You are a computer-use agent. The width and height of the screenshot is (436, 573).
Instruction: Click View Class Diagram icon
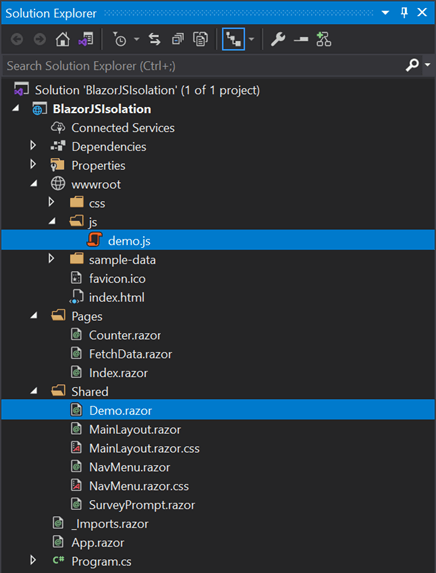point(324,39)
